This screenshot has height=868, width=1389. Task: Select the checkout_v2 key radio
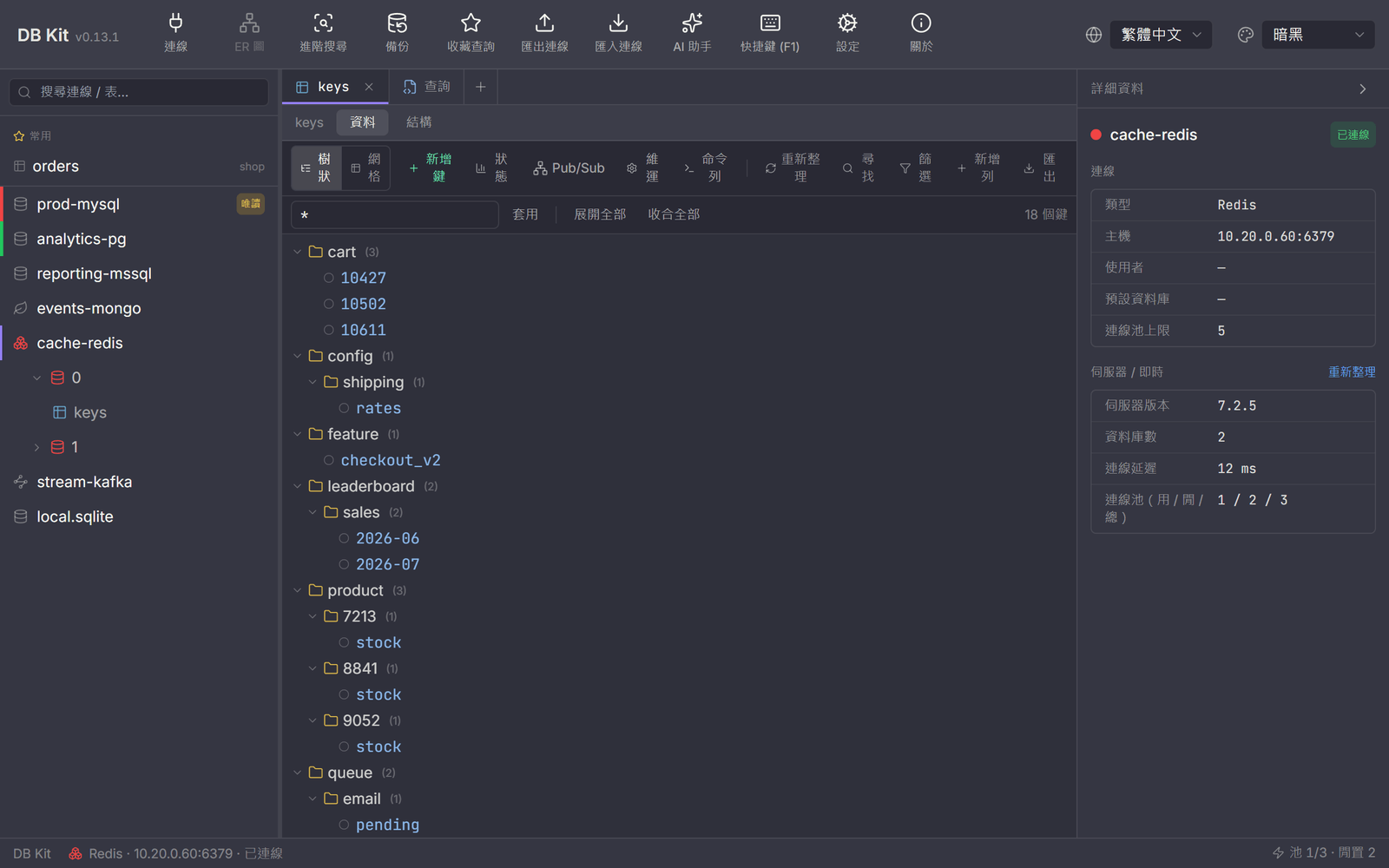328,460
